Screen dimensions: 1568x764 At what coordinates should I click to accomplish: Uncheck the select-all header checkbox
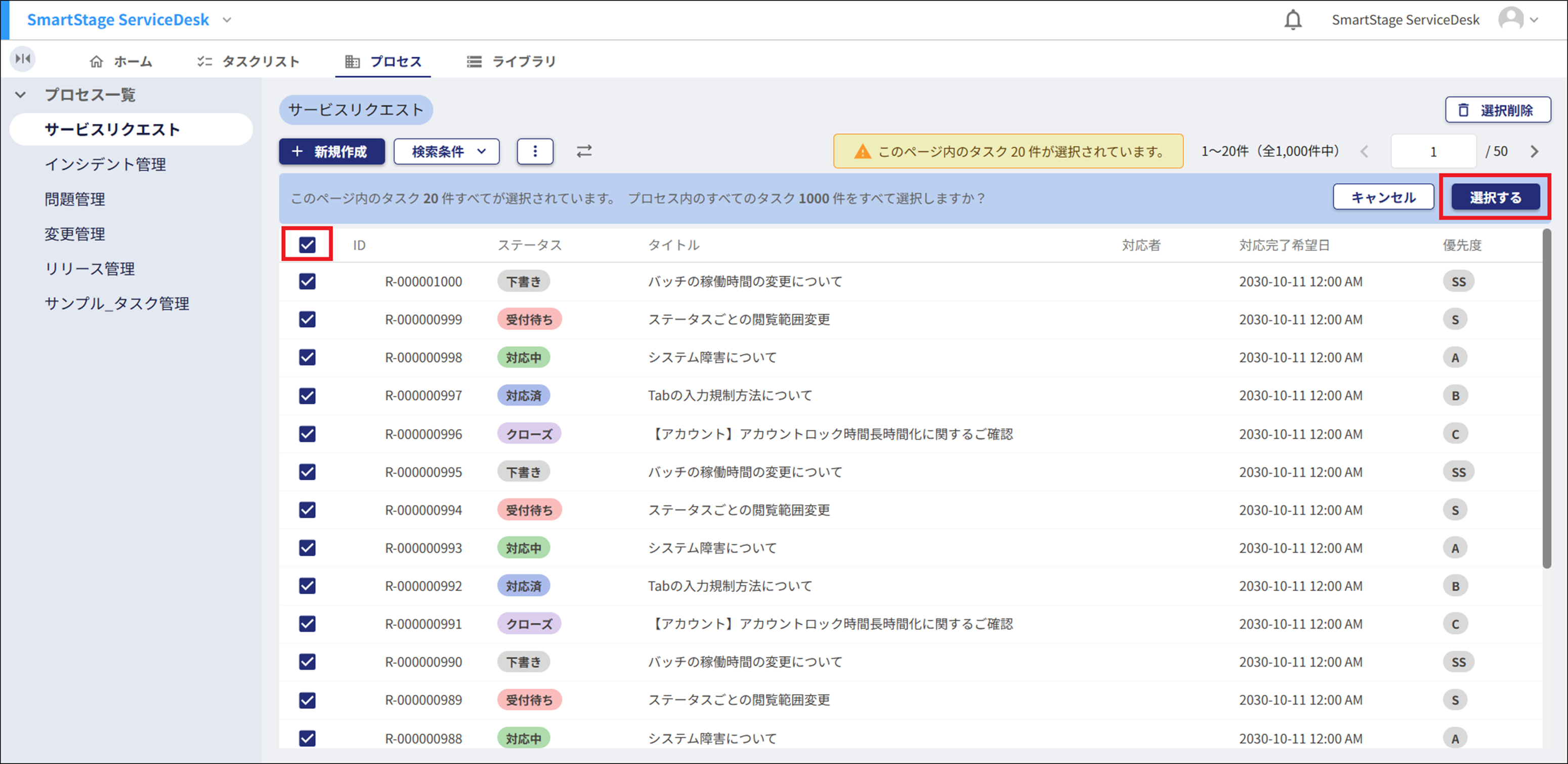308,245
